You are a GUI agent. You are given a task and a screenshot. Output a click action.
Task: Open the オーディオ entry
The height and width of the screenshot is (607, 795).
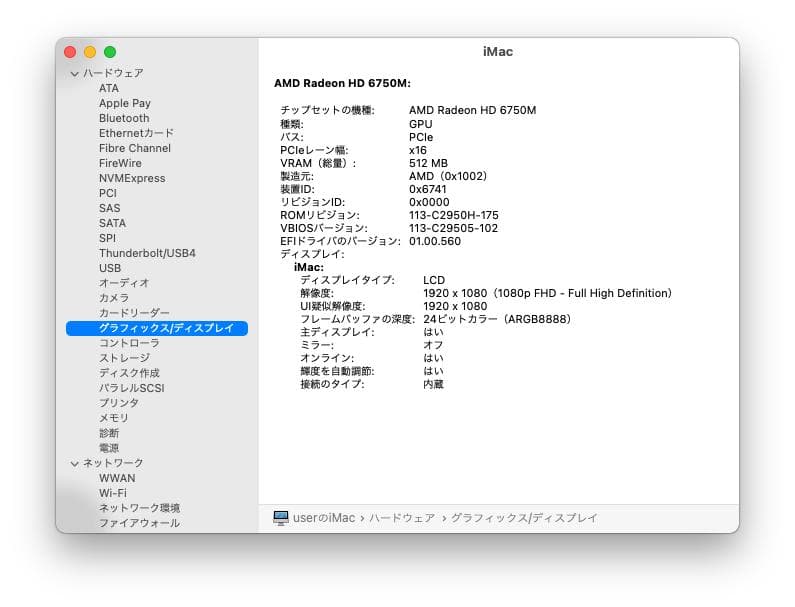click(124, 283)
